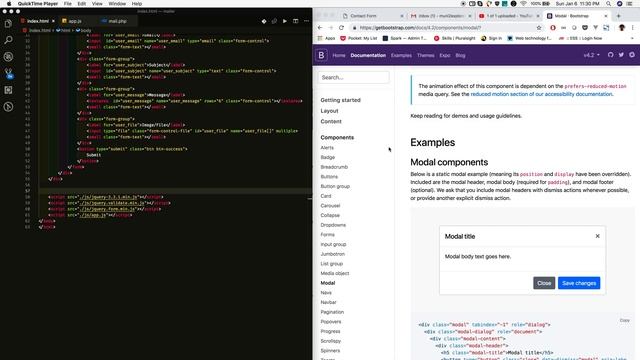Viewport: 640px width, 360px height.
Task: Expand Getting started in docs sidebar
Action: click(340, 100)
